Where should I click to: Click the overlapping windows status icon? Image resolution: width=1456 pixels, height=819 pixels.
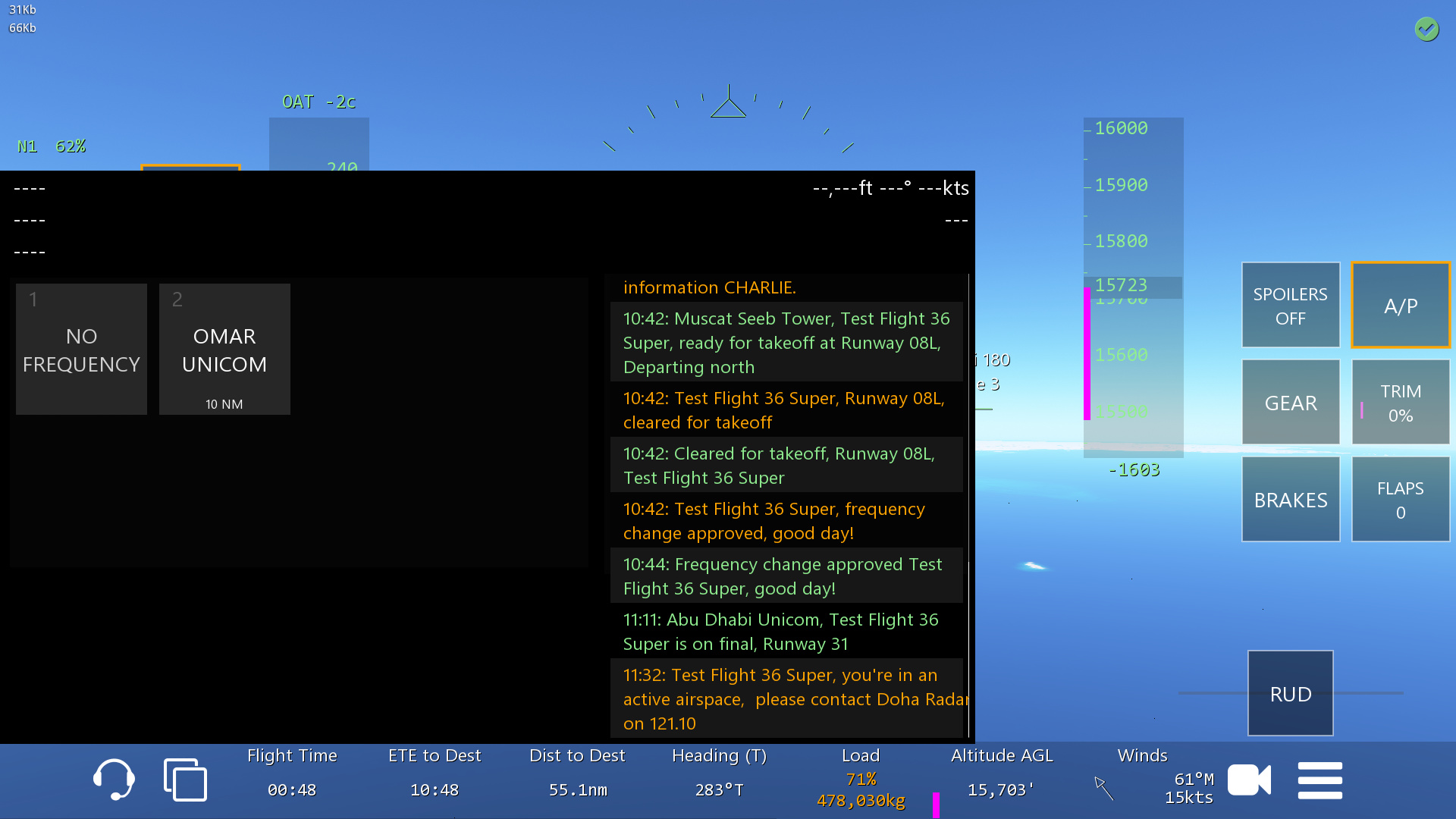point(185,780)
